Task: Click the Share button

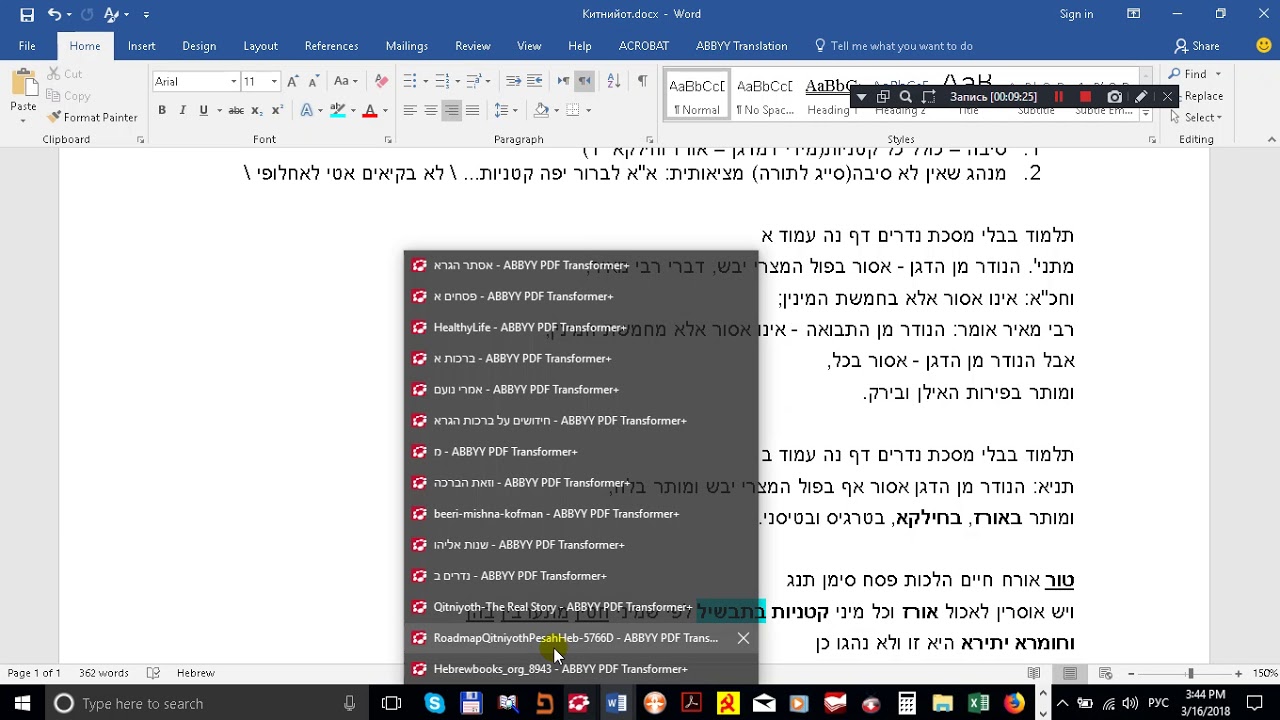Action: (x=1197, y=46)
